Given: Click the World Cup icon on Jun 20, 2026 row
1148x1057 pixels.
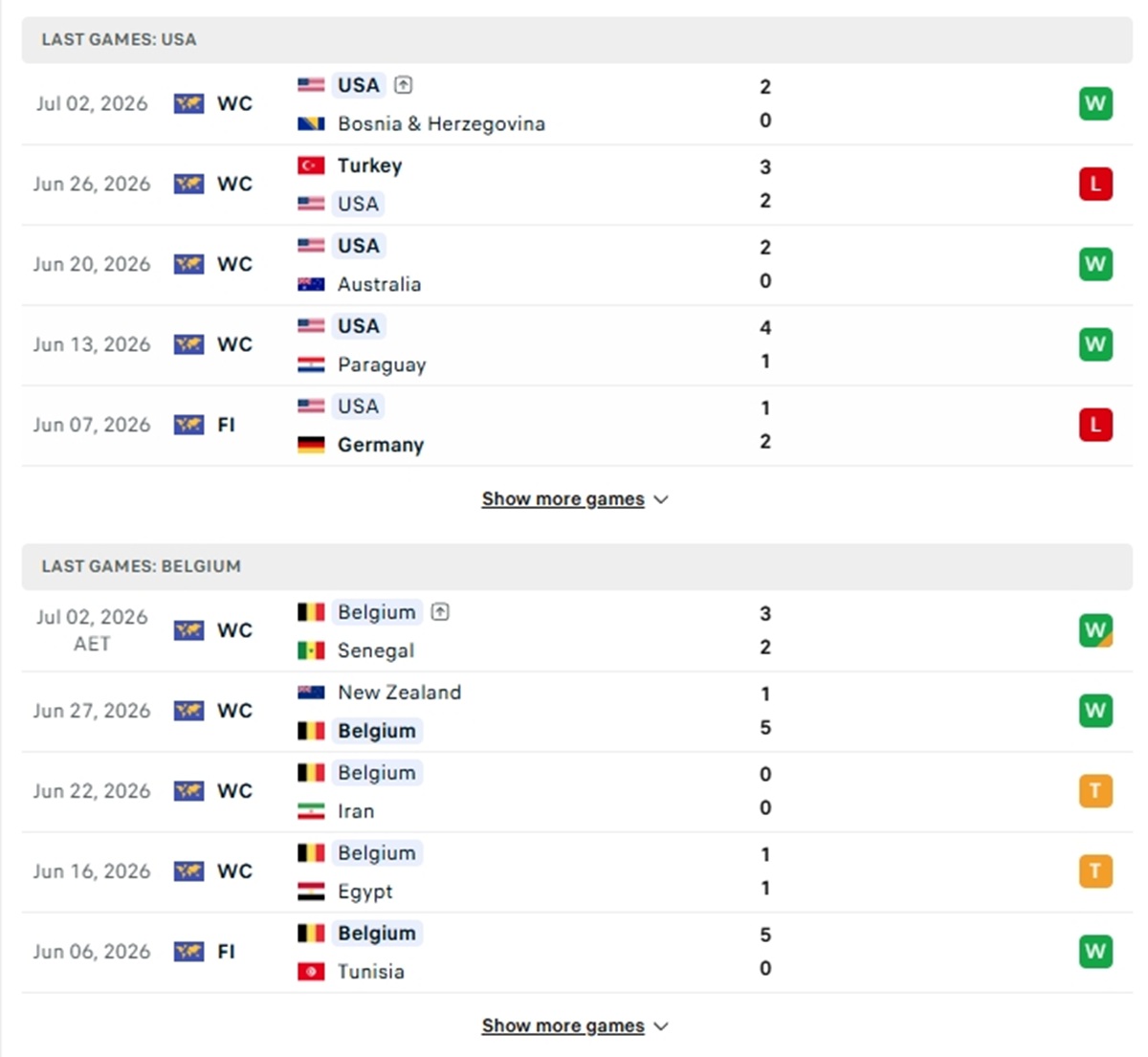Looking at the screenshot, I should 188,264.
